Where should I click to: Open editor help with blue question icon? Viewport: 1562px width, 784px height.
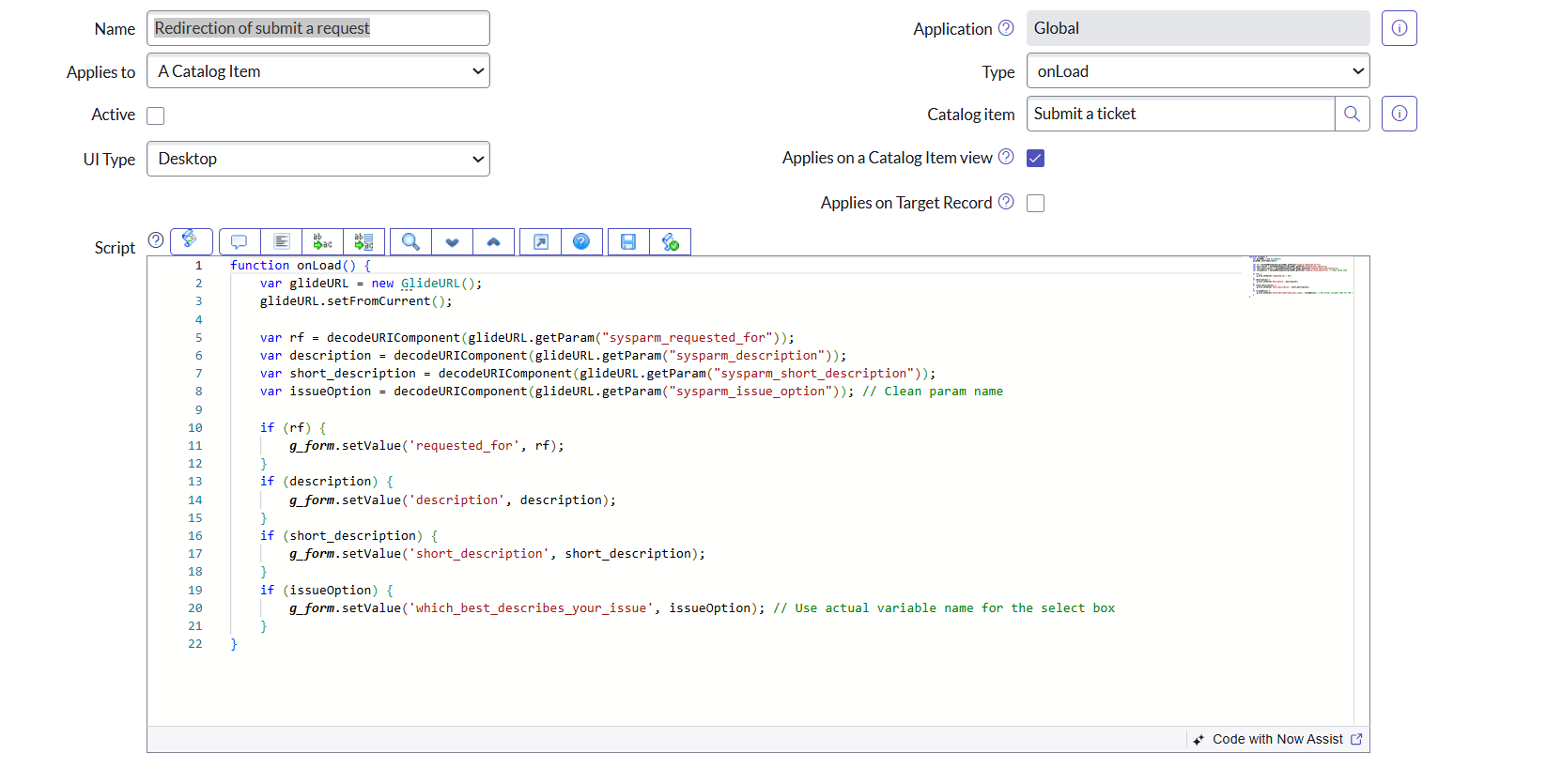[x=581, y=242]
